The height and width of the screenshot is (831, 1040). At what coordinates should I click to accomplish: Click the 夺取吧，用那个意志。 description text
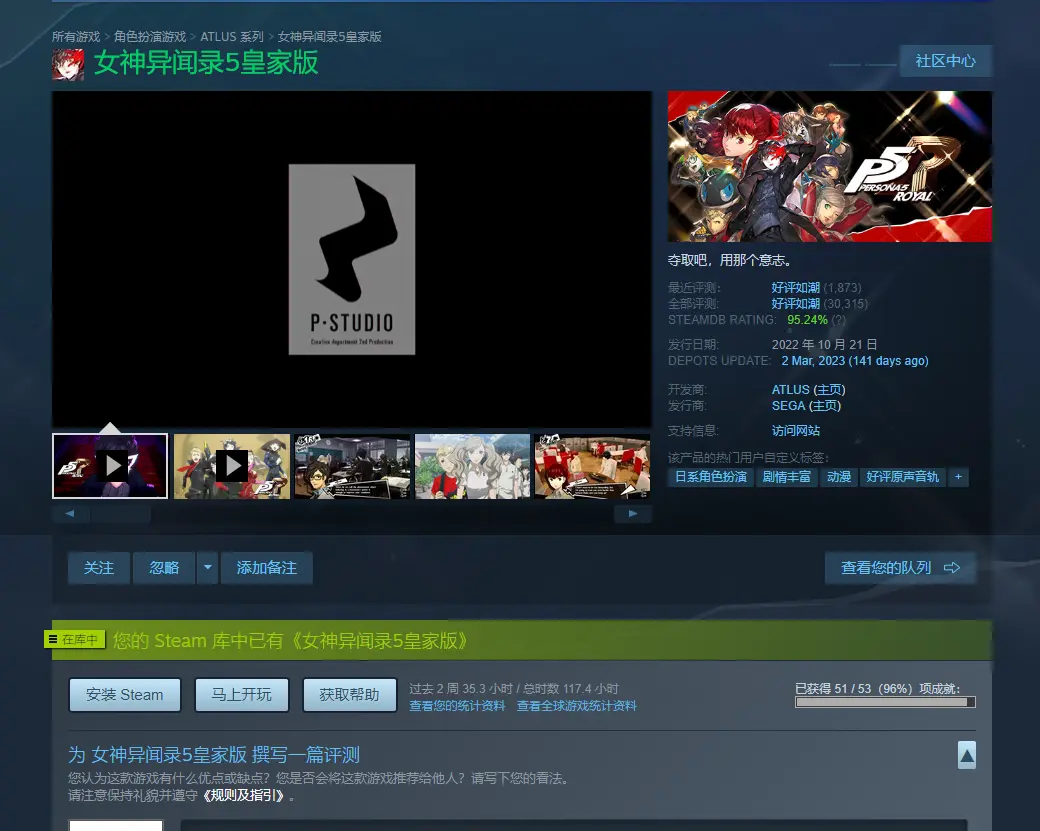point(730,260)
